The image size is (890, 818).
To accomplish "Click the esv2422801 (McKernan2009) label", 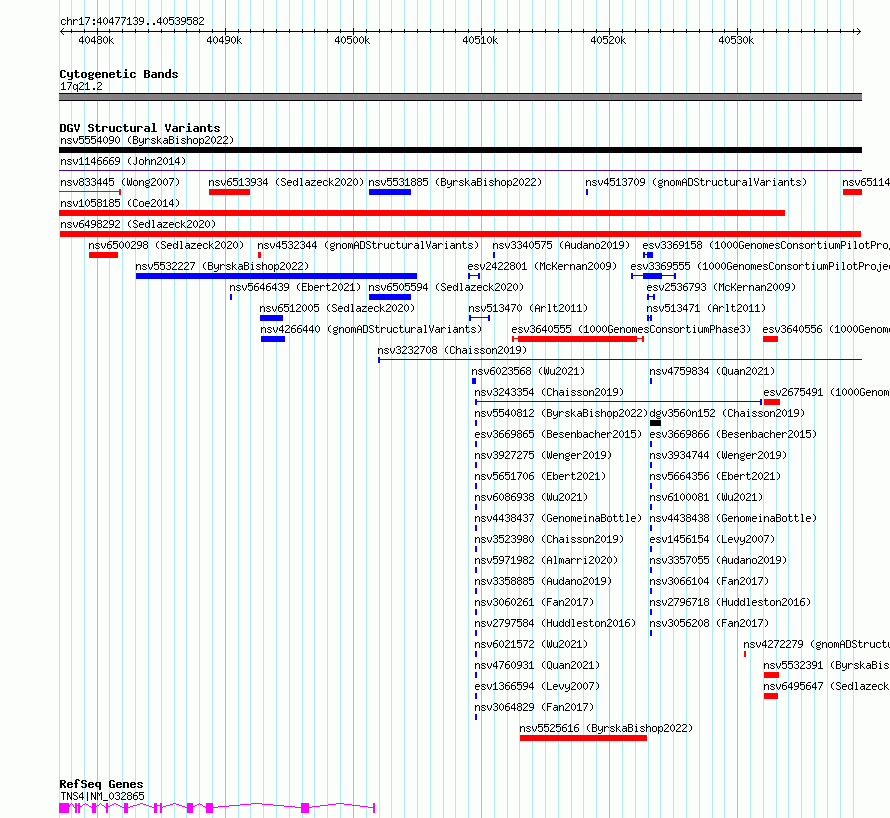I will tap(542, 266).
